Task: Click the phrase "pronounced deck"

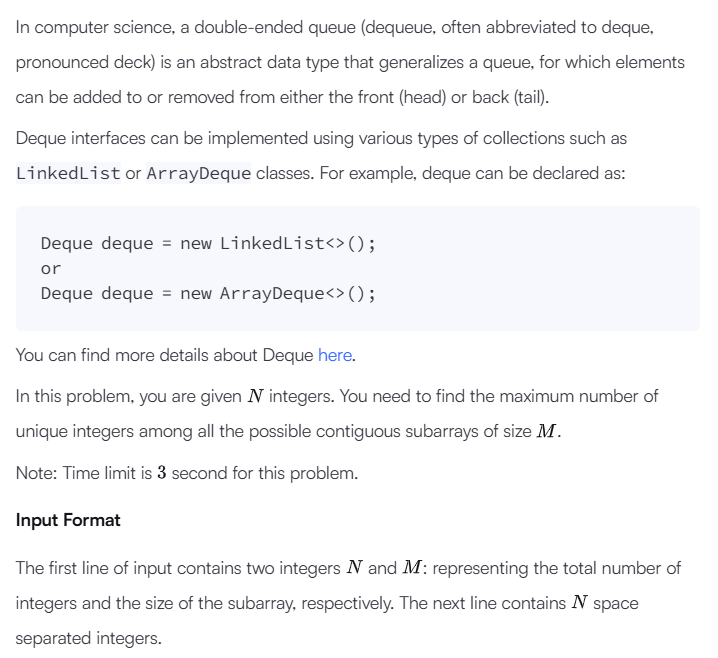Action: pyautogui.click(x=86, y=63)
